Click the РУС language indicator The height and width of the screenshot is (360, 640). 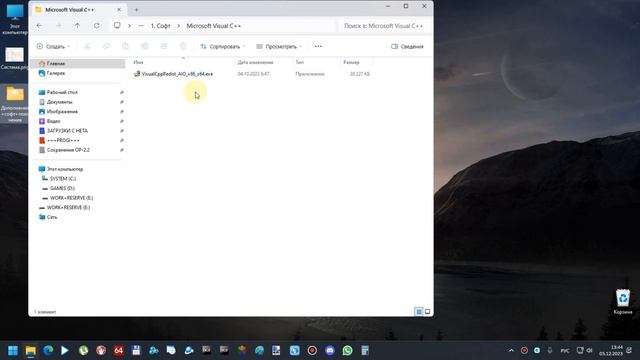click(565, 351)
